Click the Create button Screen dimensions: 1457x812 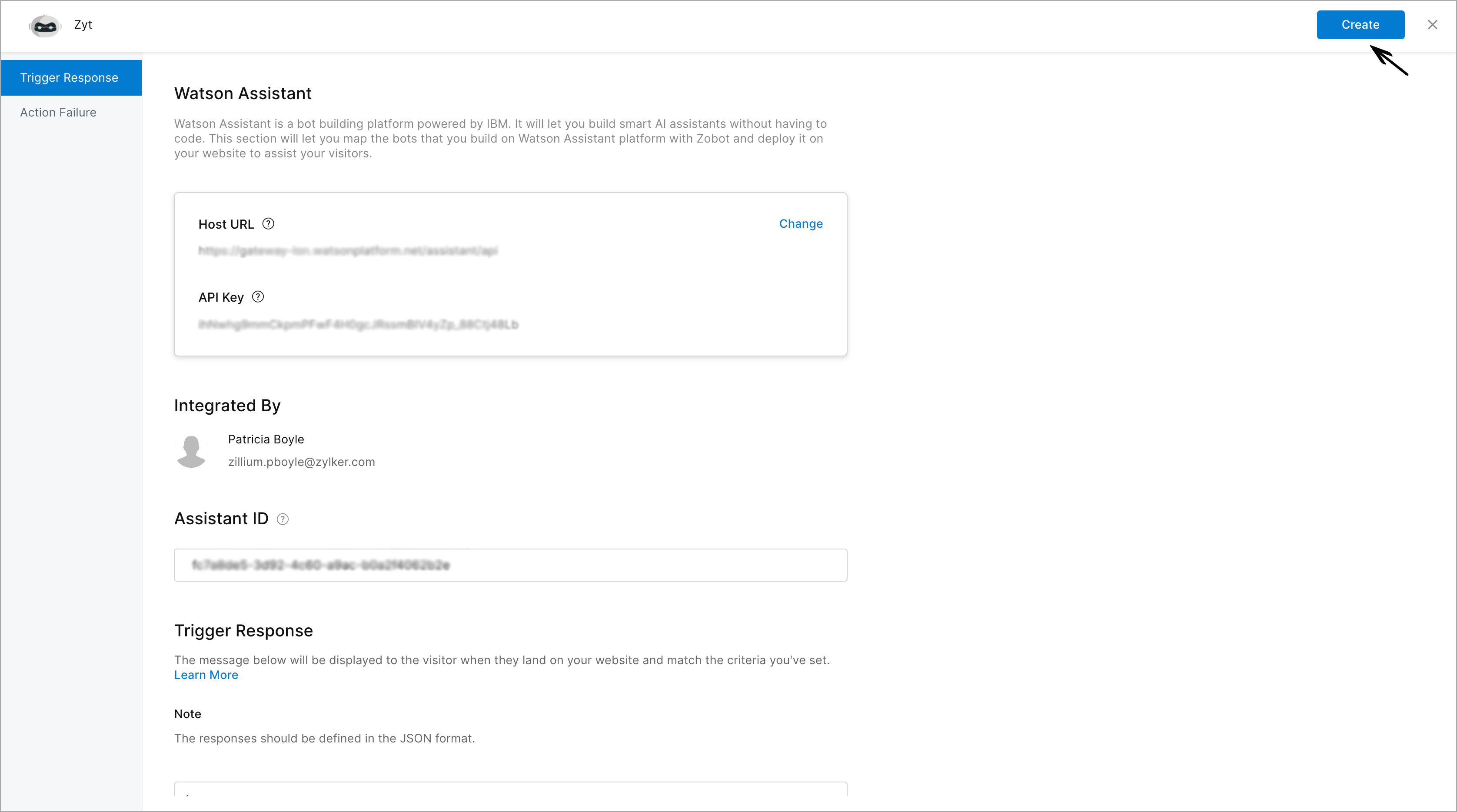pos(1360,25)
